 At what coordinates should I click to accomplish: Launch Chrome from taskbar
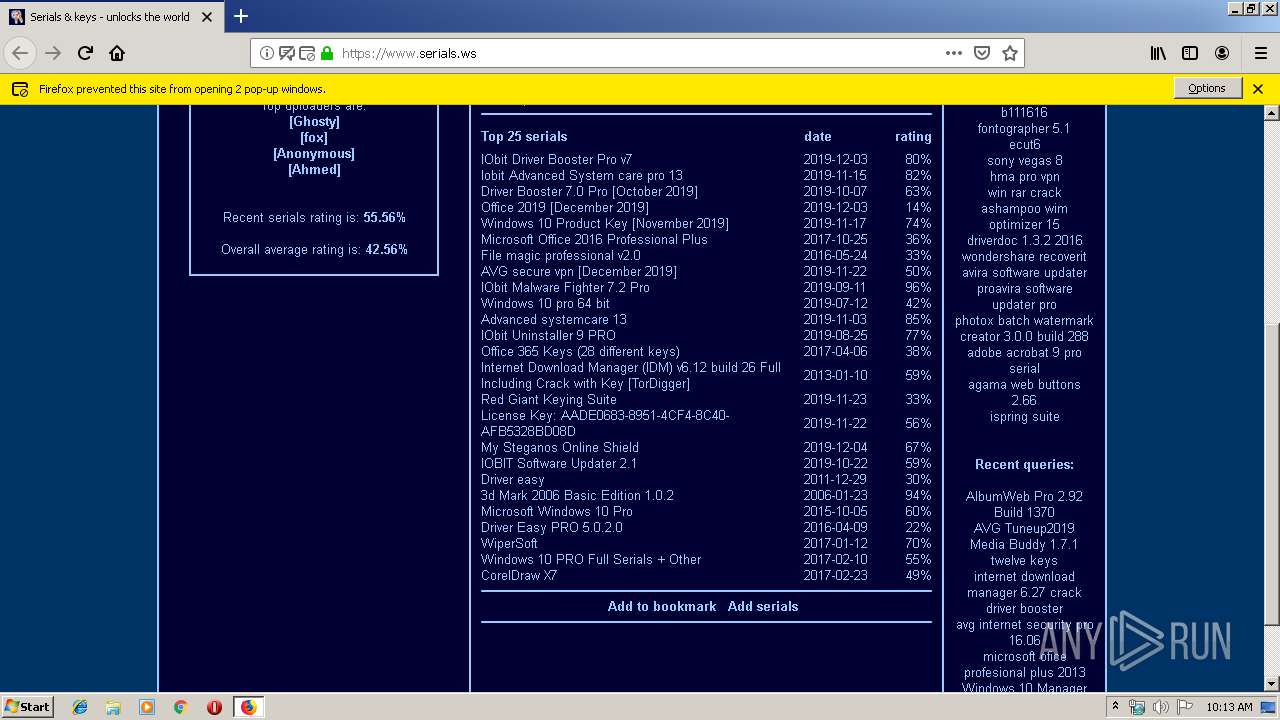[x=181, y=707]
